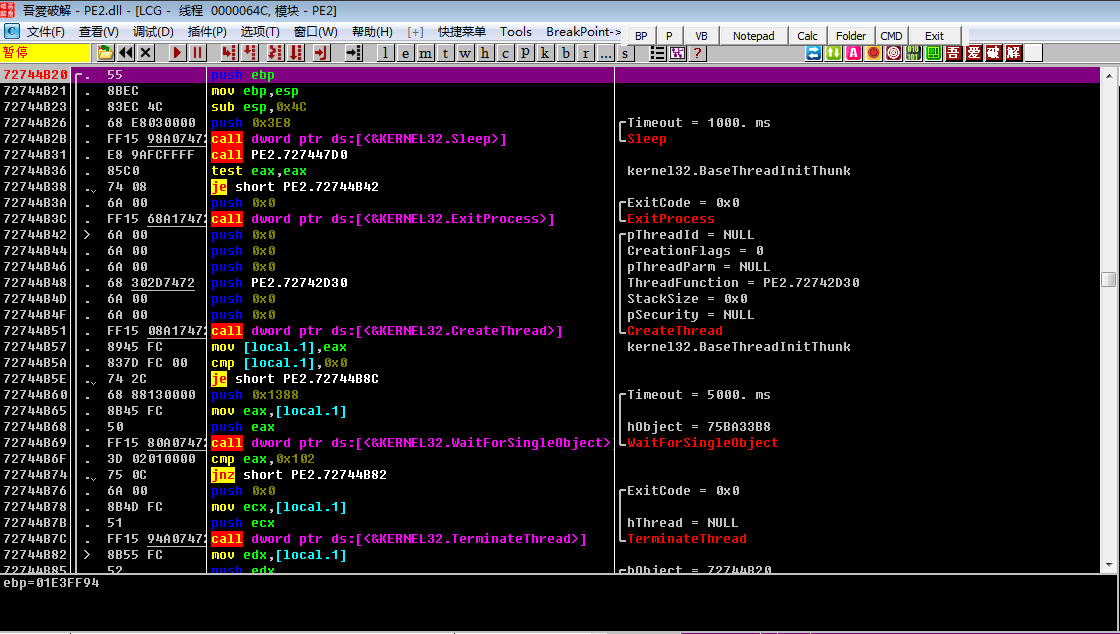Image resolution: width=1120 pixels, height=634 pixels.
Task: Open the Windows list with the 'w' button
Action: (x=466, y=53)
